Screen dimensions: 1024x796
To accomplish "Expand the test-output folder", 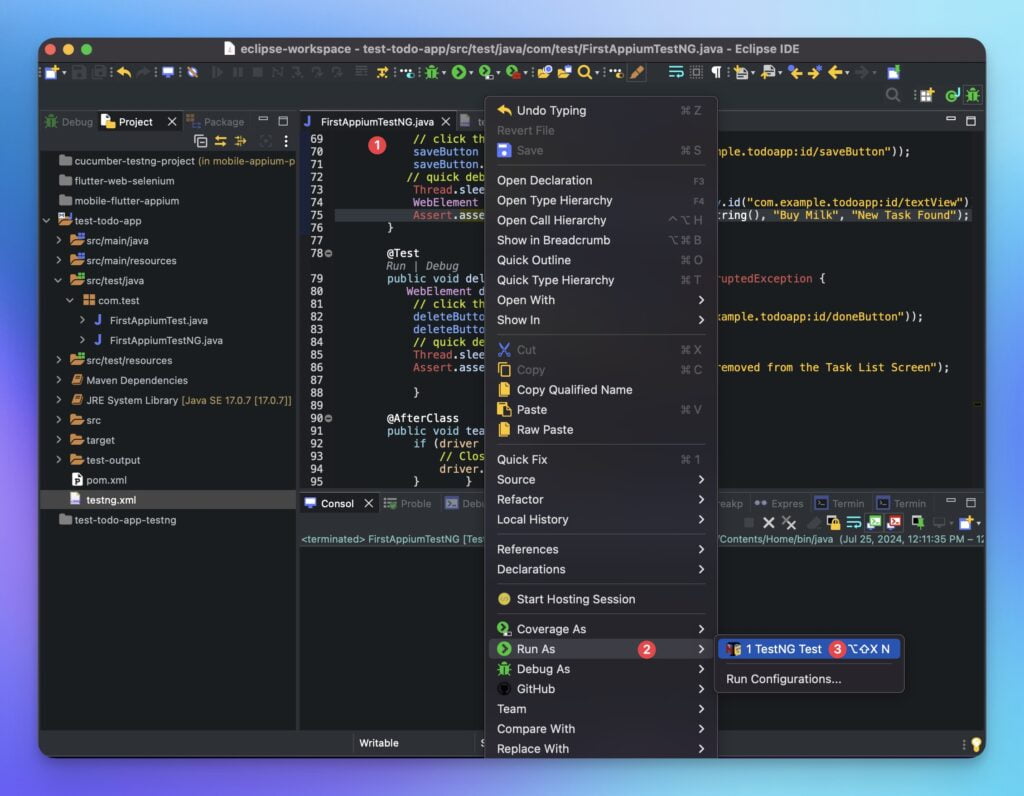I will [x=59, y=460].
